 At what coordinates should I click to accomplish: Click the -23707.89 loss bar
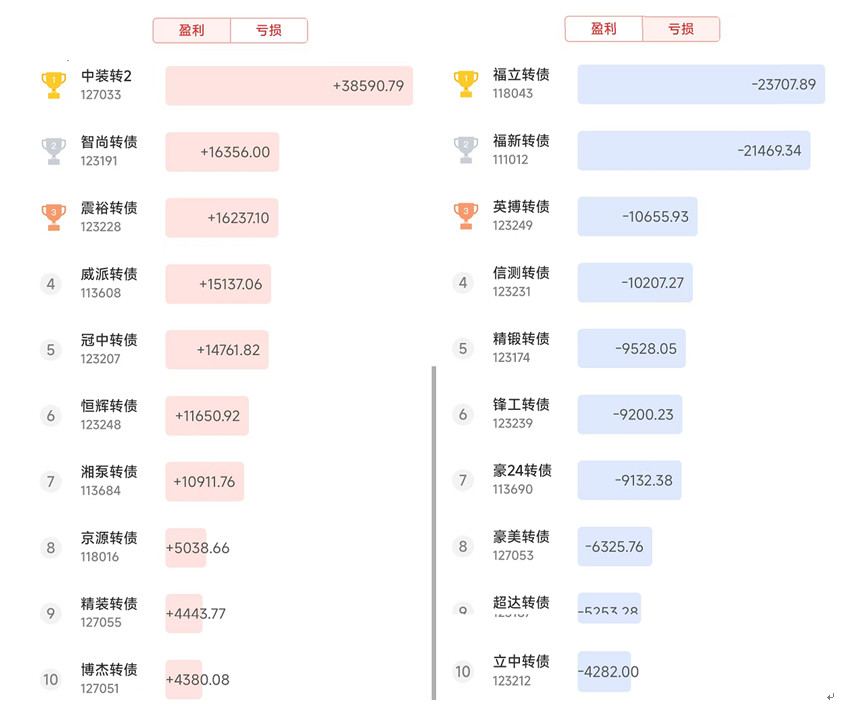[701, 85]
